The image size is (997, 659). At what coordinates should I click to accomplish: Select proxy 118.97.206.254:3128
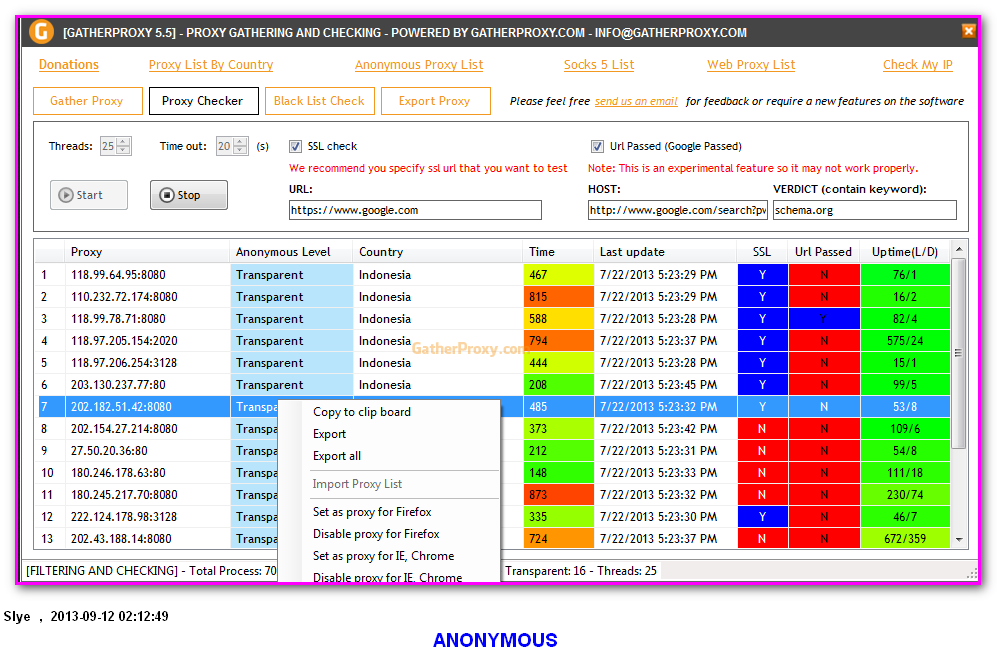coord(493,363)
